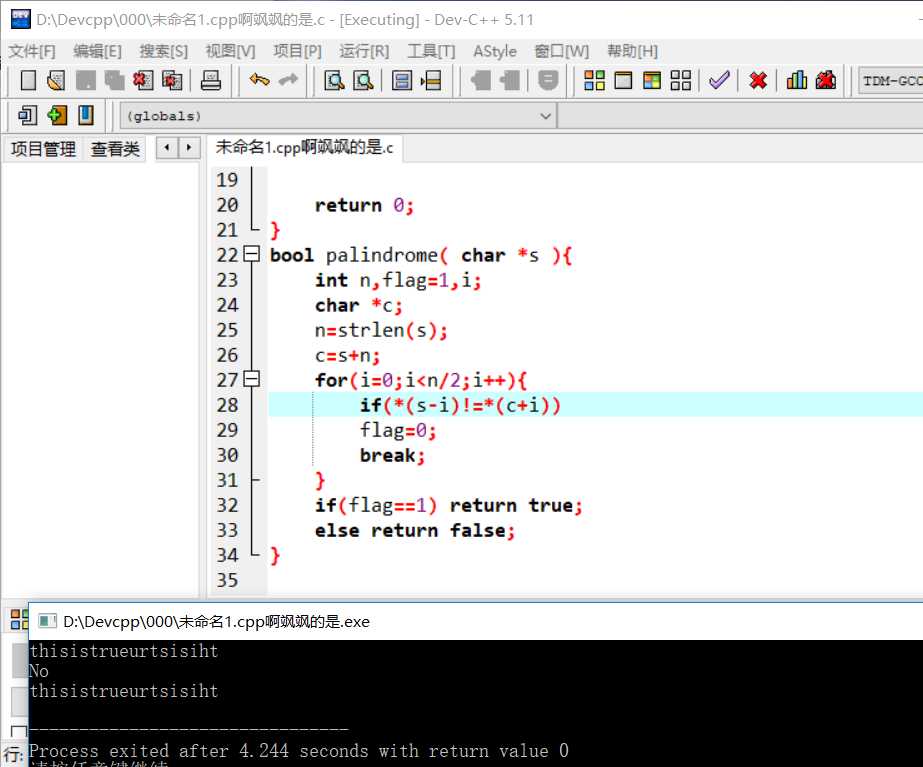Click the insert snippet toolbar icon
This screenshot has width=923, height=767.
(28, 115)
